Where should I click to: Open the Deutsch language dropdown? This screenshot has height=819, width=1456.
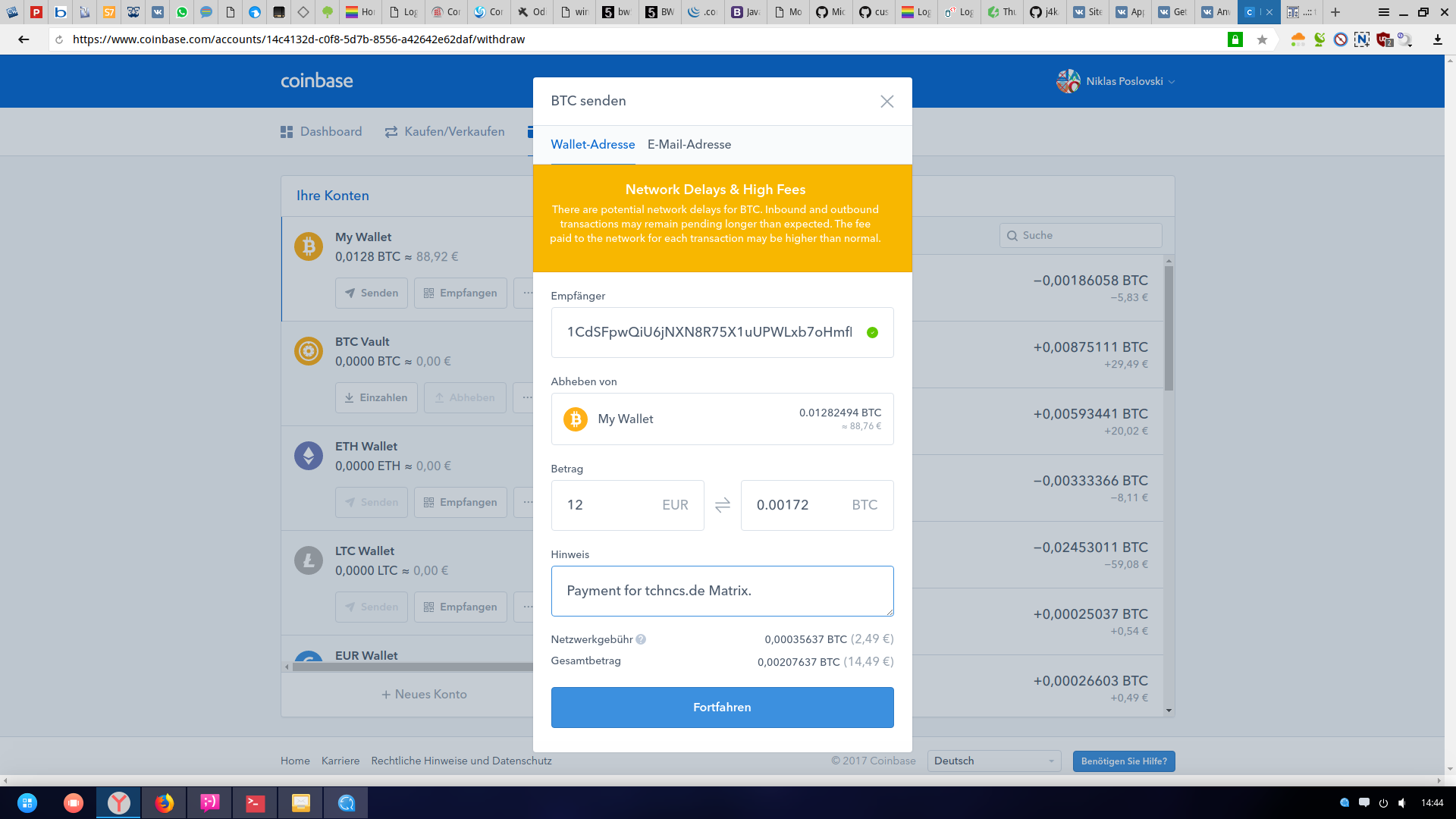point(994,761)
